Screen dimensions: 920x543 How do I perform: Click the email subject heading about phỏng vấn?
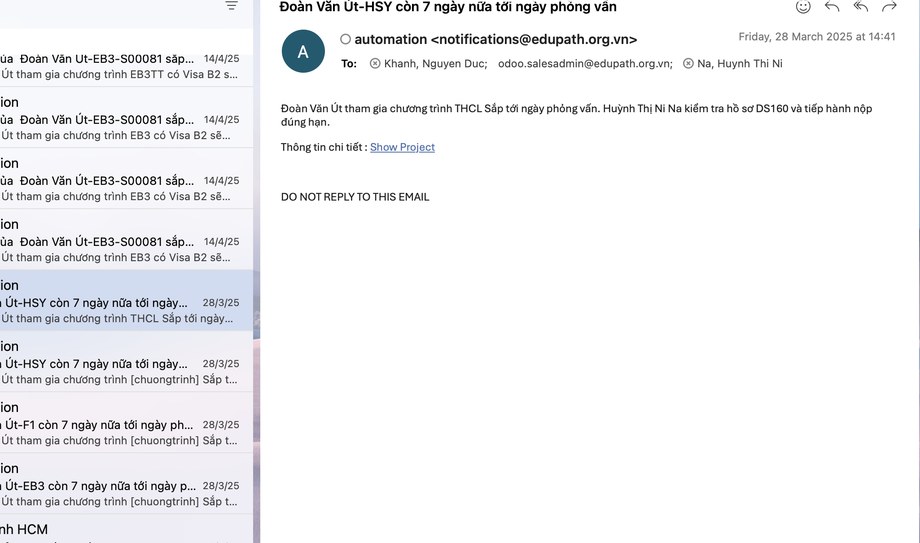click(448, 7)
